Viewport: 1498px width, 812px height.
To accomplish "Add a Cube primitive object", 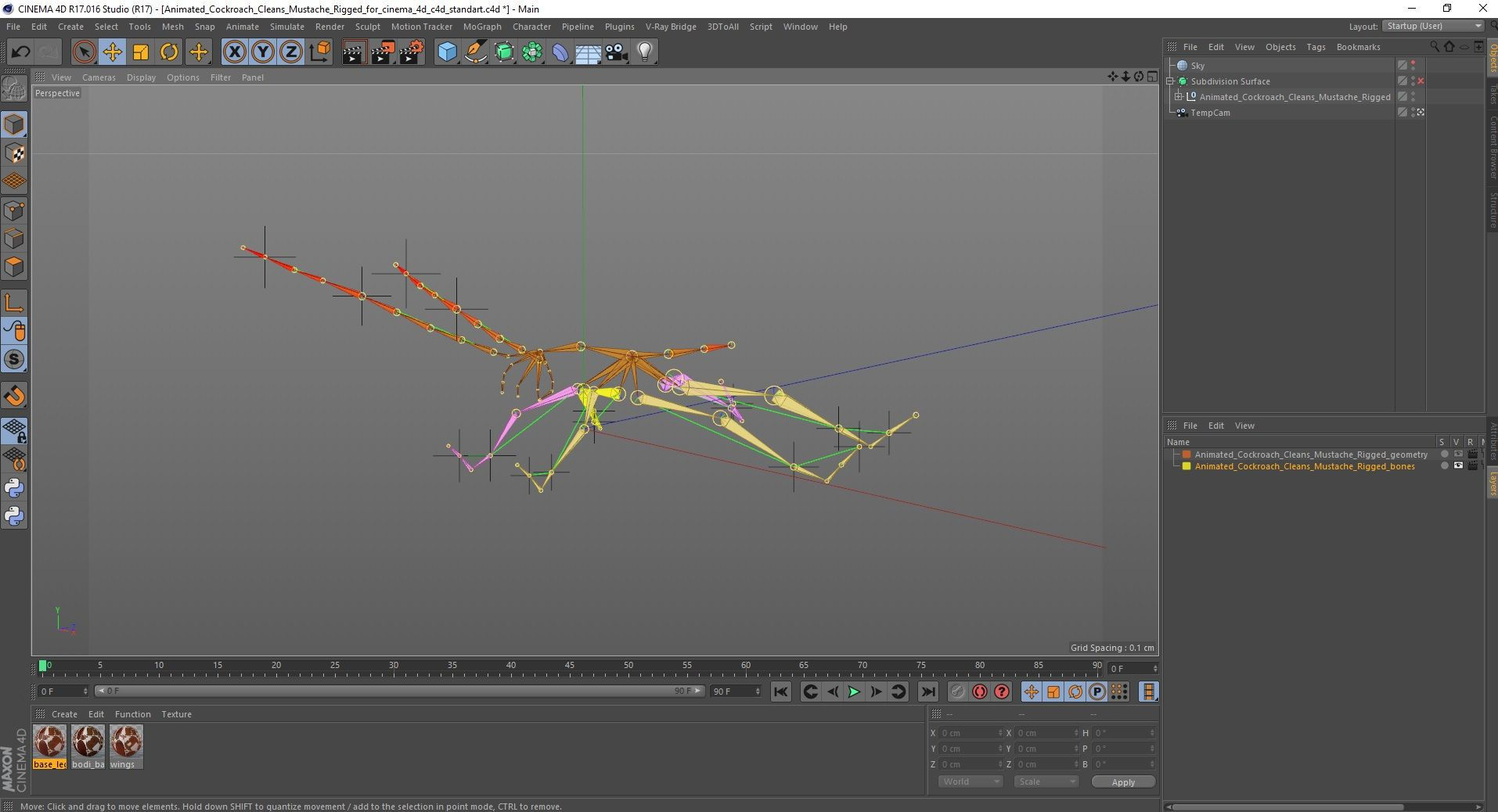I will pos(447,52).
